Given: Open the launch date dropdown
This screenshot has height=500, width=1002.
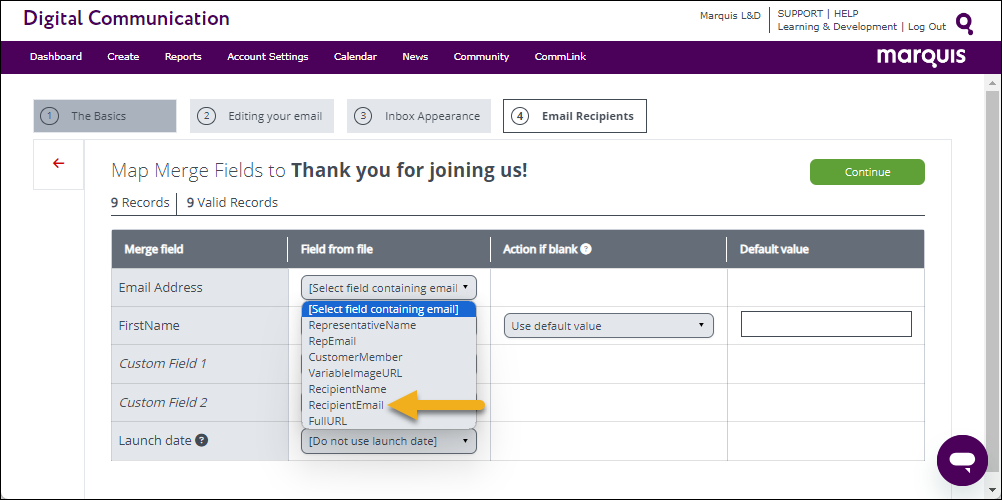Looking at the screenshot, I should click(x=388, y=441).
